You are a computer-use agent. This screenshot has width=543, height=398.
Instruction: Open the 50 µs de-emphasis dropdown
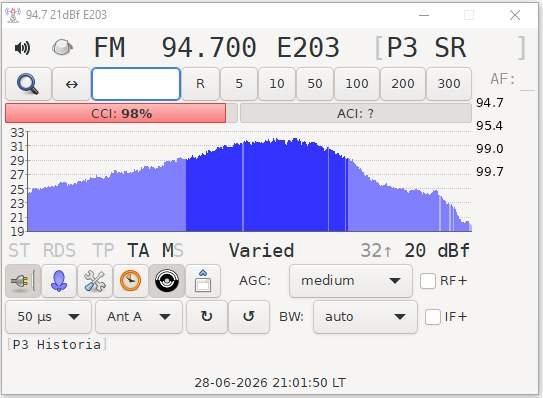click(x=48, y=317)
